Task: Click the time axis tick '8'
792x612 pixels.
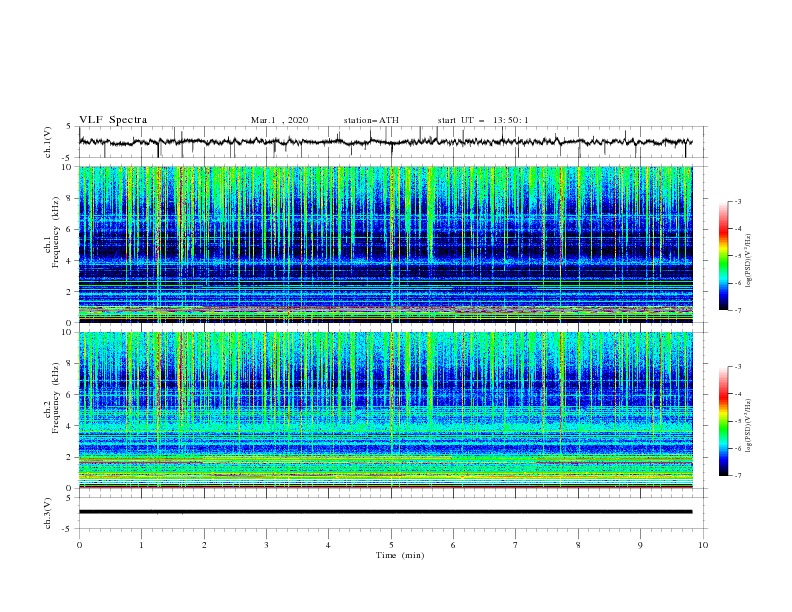Action: [578, 545]
